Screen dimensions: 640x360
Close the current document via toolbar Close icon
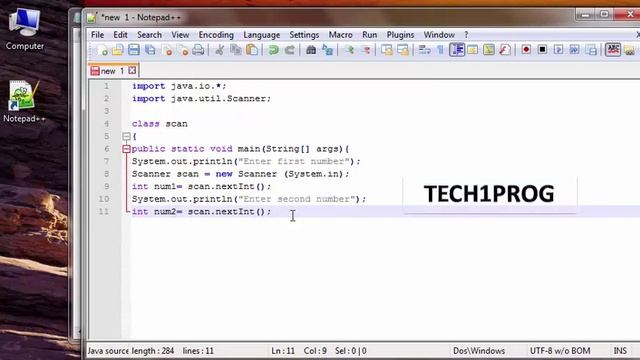click(x=167, y=50)
